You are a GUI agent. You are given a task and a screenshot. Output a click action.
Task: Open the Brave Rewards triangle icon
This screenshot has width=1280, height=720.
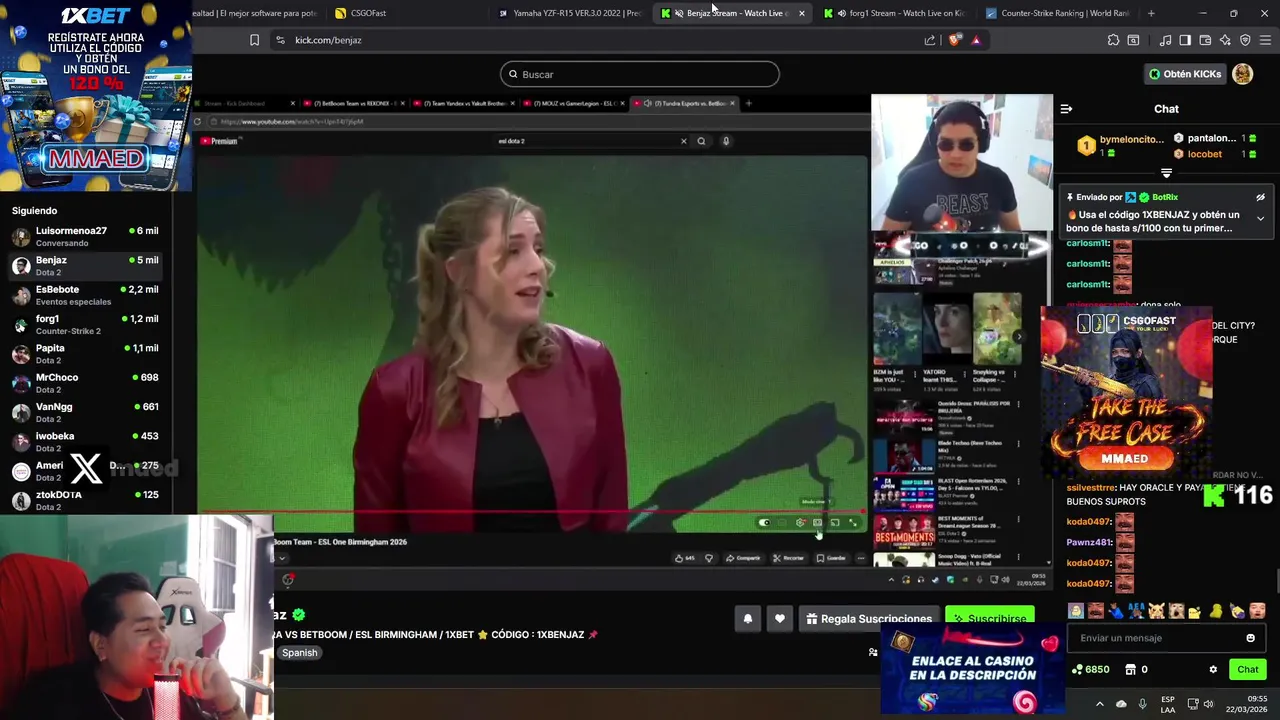pyautogui.click(x=976, y=40)
